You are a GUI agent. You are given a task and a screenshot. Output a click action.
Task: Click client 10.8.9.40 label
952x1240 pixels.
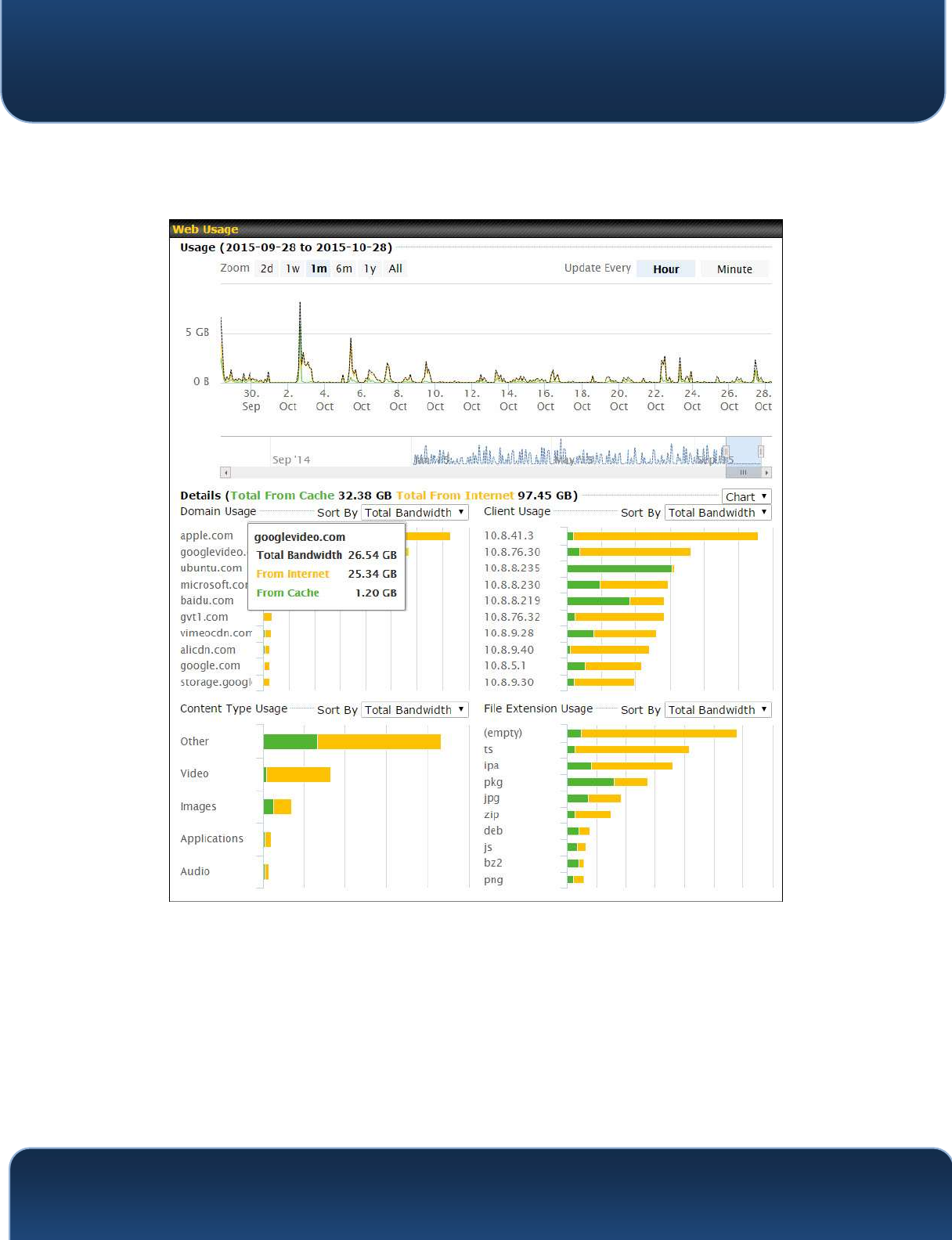tap(509, 650)
